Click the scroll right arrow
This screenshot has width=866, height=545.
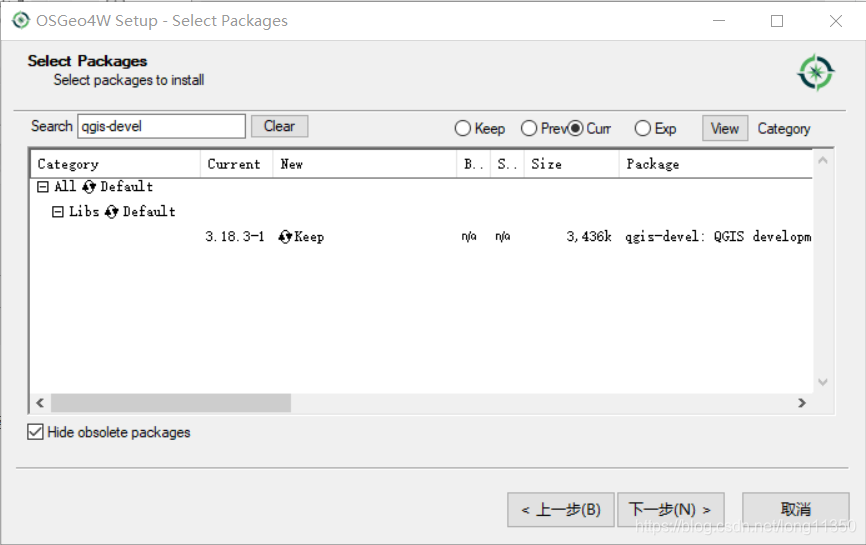(802, 403)
